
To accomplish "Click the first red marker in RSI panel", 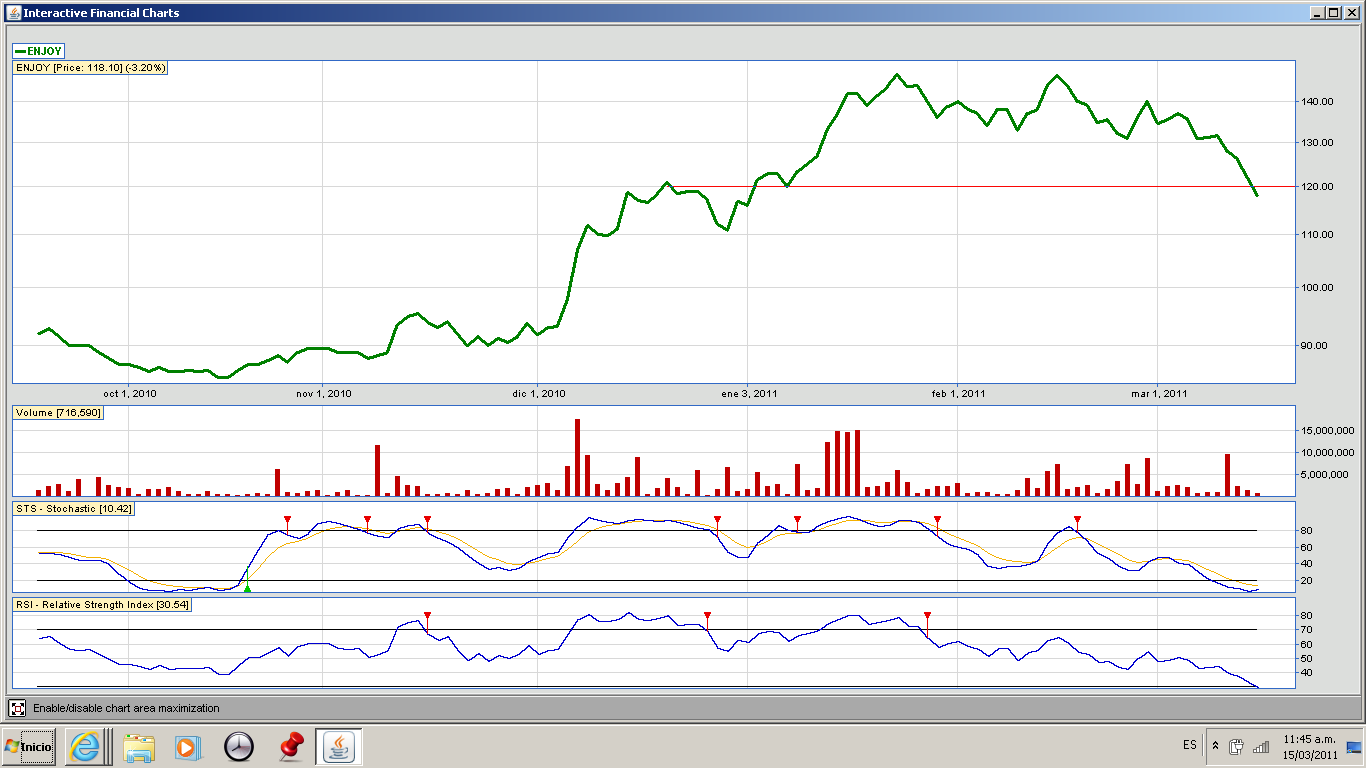I will [x=427, y=616].
